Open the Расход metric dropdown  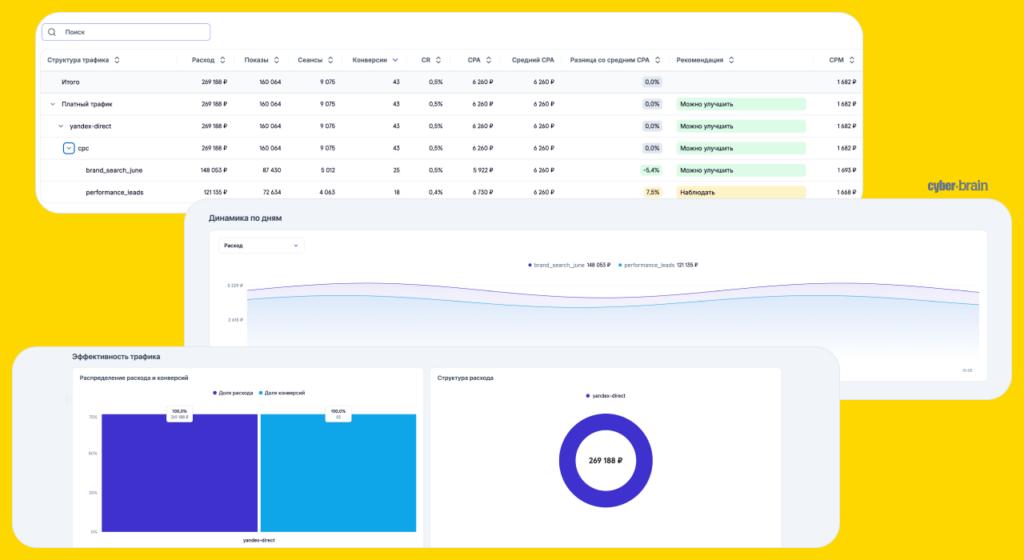pyautogui.click(x=261, y=245)
